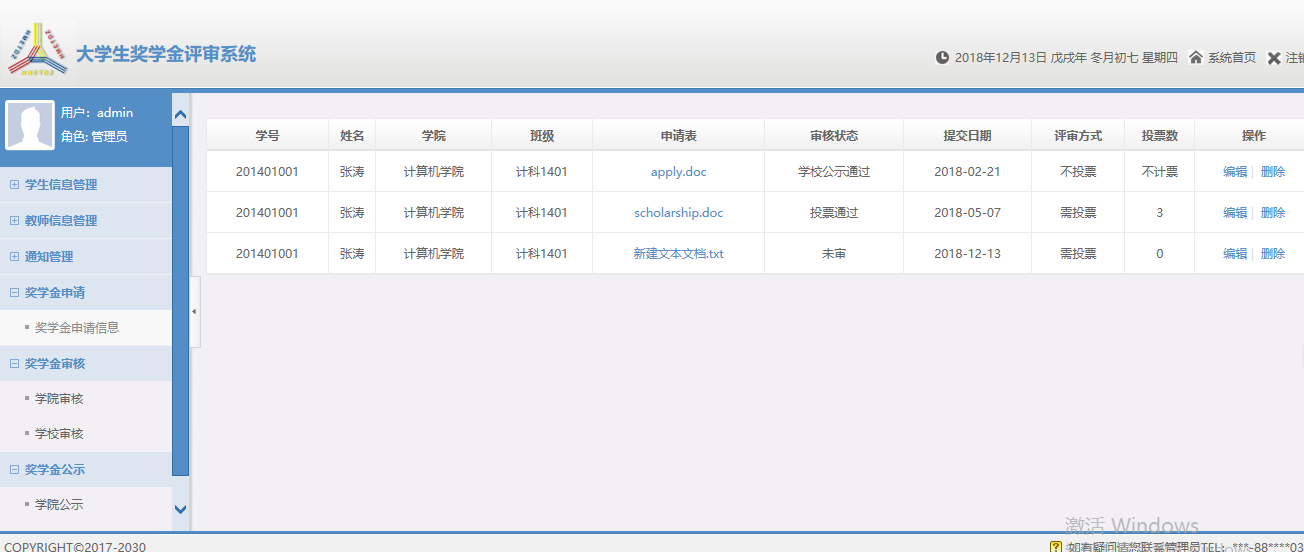Click vote count 3 cell

1159,213
